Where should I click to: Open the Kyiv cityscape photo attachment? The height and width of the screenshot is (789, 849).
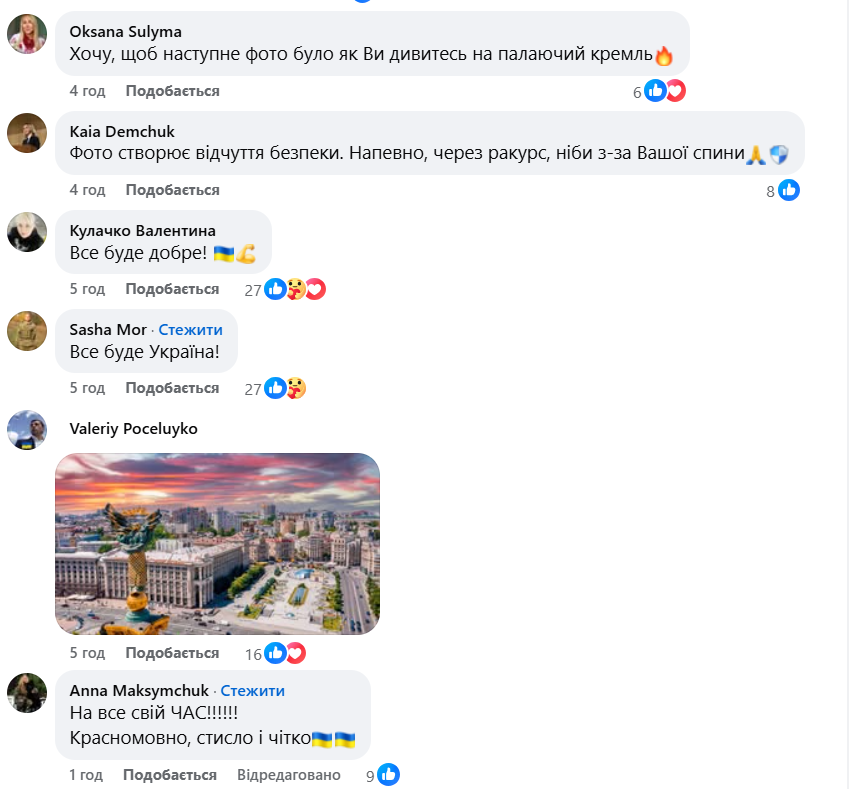pyautogui.click(x=217, y=544)
